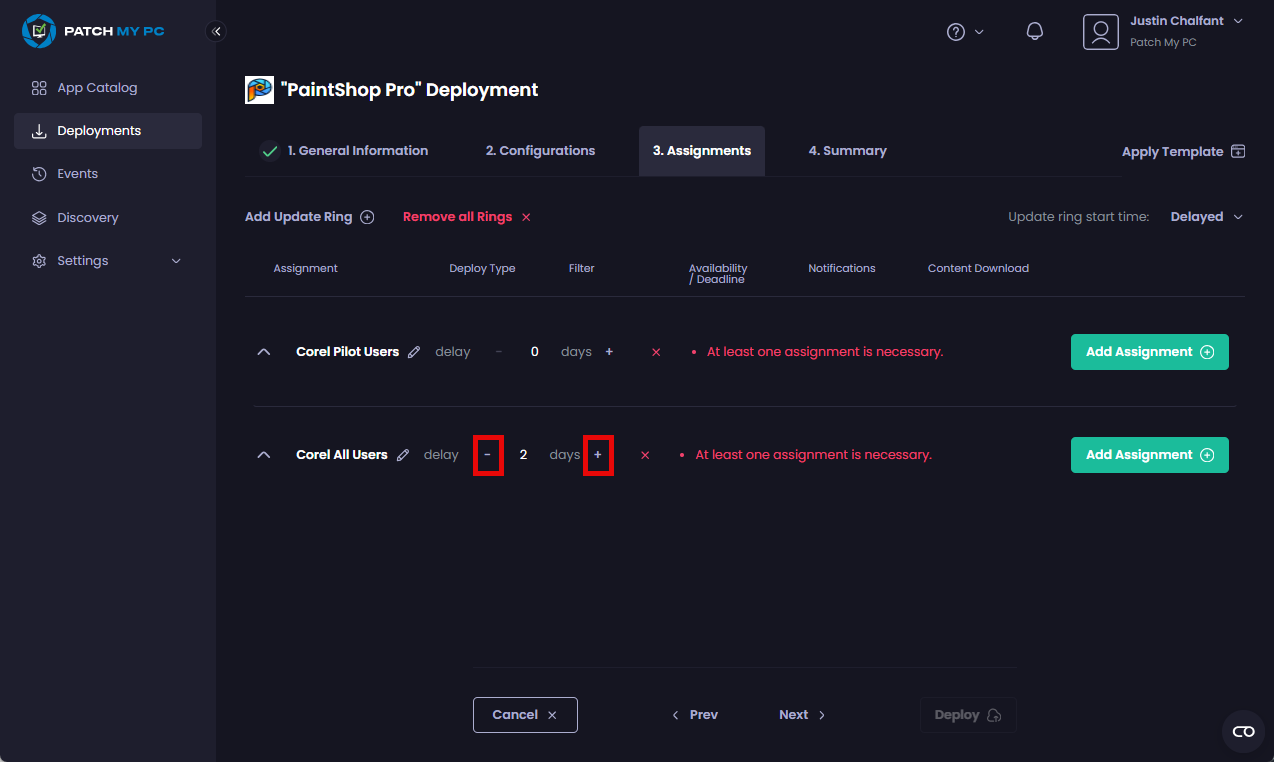Viewport: 1274px width, 762px height.
Task: Remove the Corel All Users ring with the X
Action: 644,454
